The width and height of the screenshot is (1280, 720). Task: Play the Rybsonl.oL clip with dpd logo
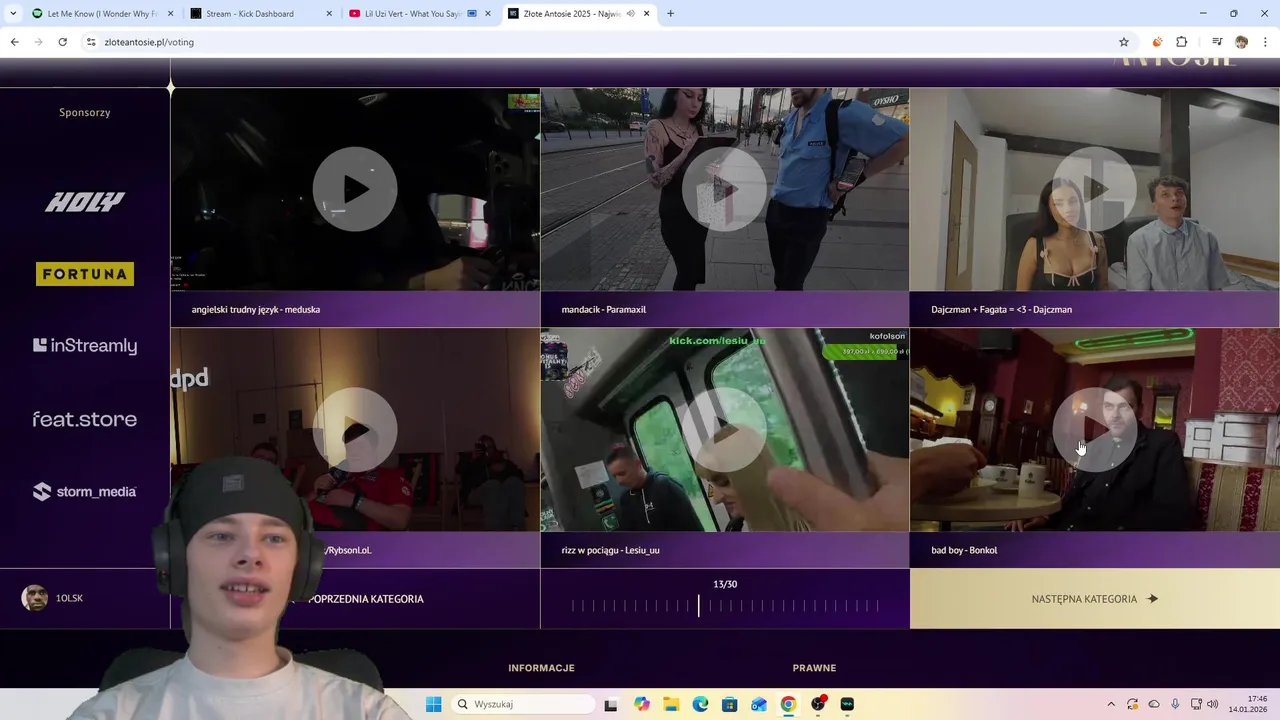pos(355,430)
